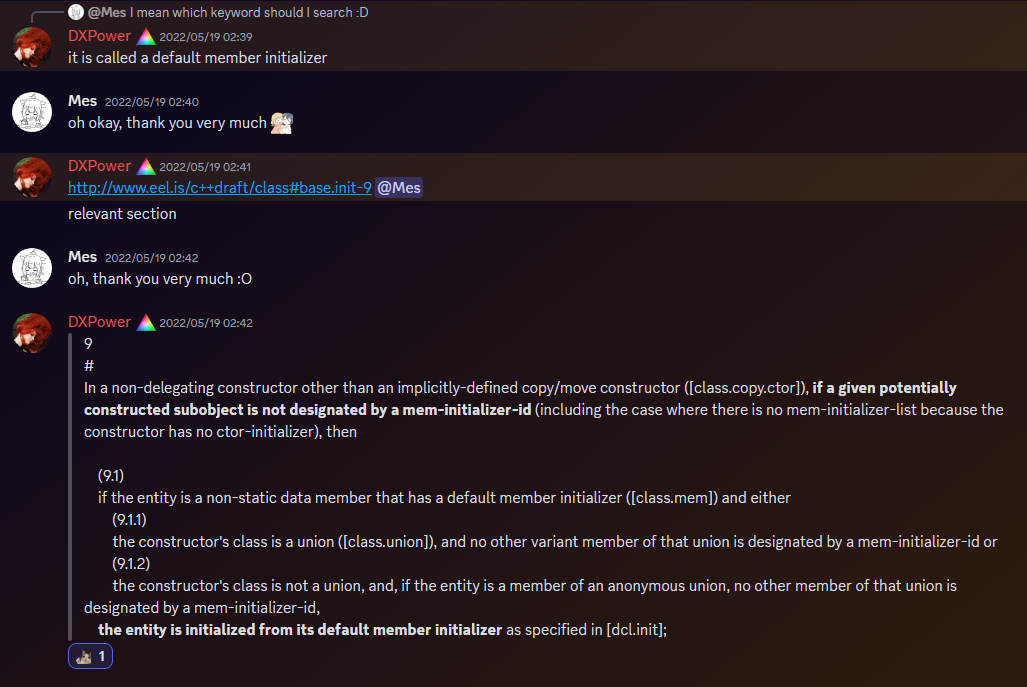Toggle the reaction emoji with count 1
The image size is (1027, 687).
pyautogui.click(x=90, y=656)
